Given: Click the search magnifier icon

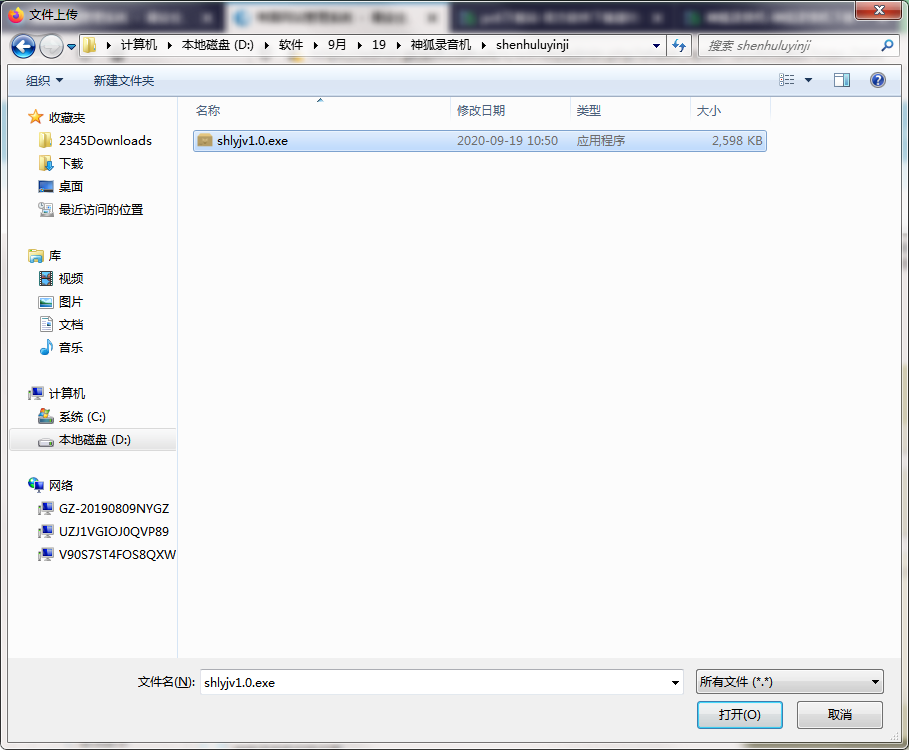Looking at the screenshot, I should (887, 45).
